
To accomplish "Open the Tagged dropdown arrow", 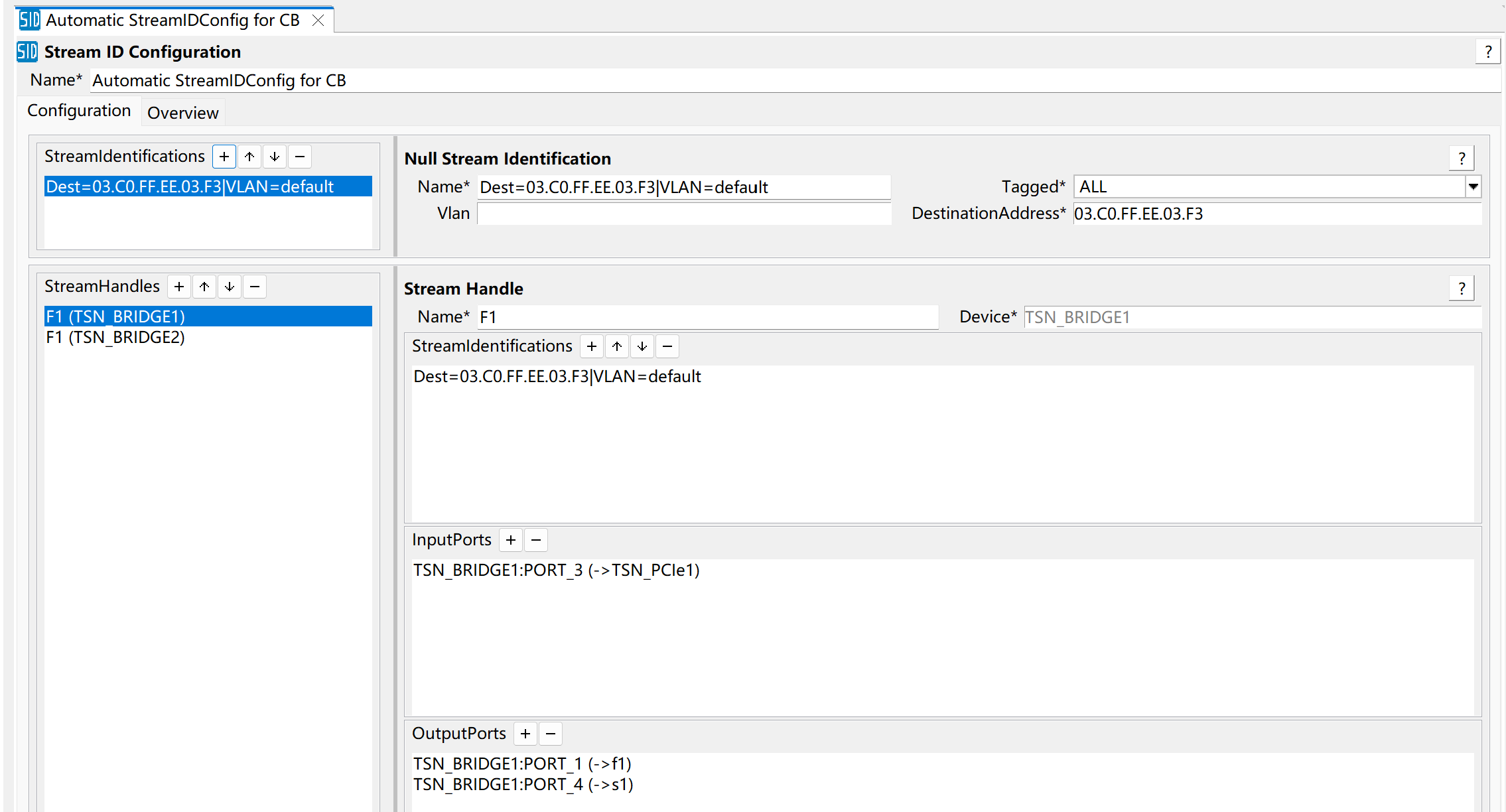I will tap(1473, 187).
